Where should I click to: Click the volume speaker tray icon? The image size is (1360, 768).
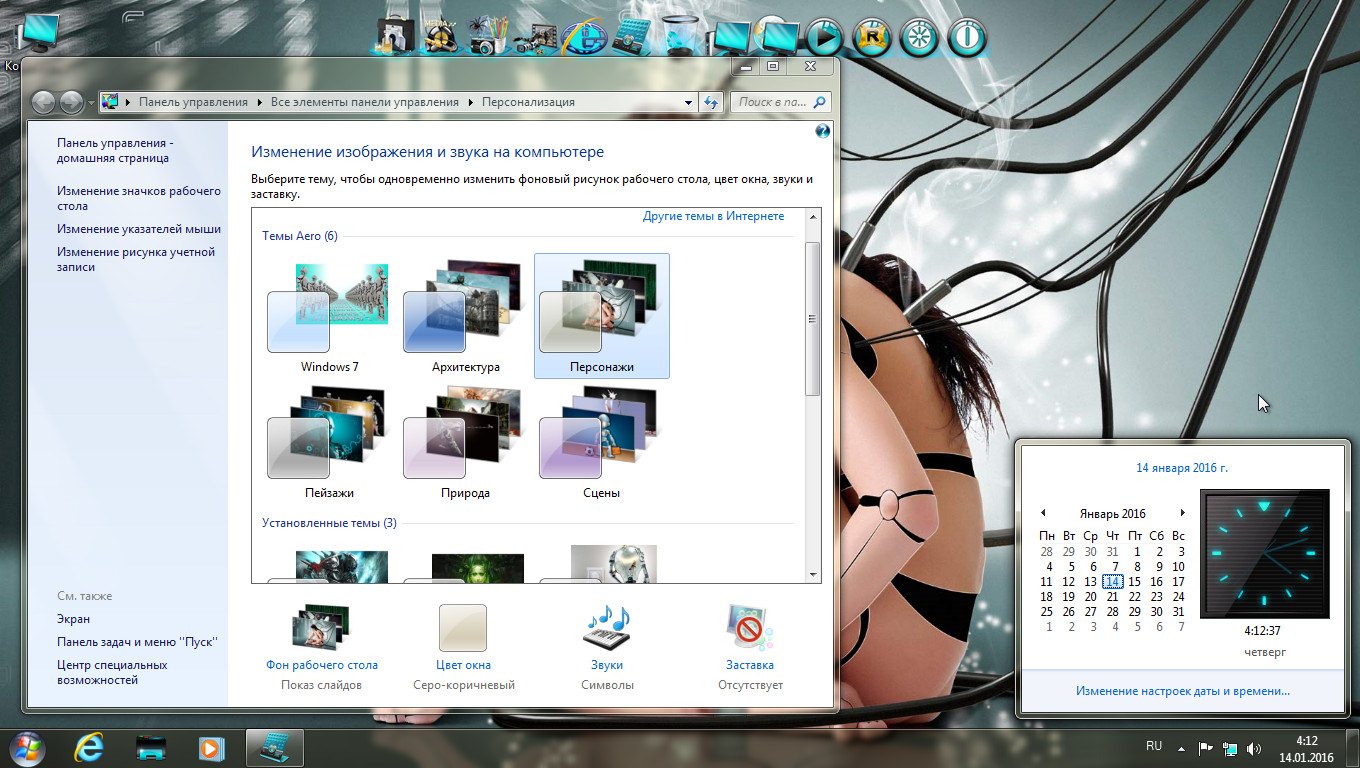(1254, 748)
